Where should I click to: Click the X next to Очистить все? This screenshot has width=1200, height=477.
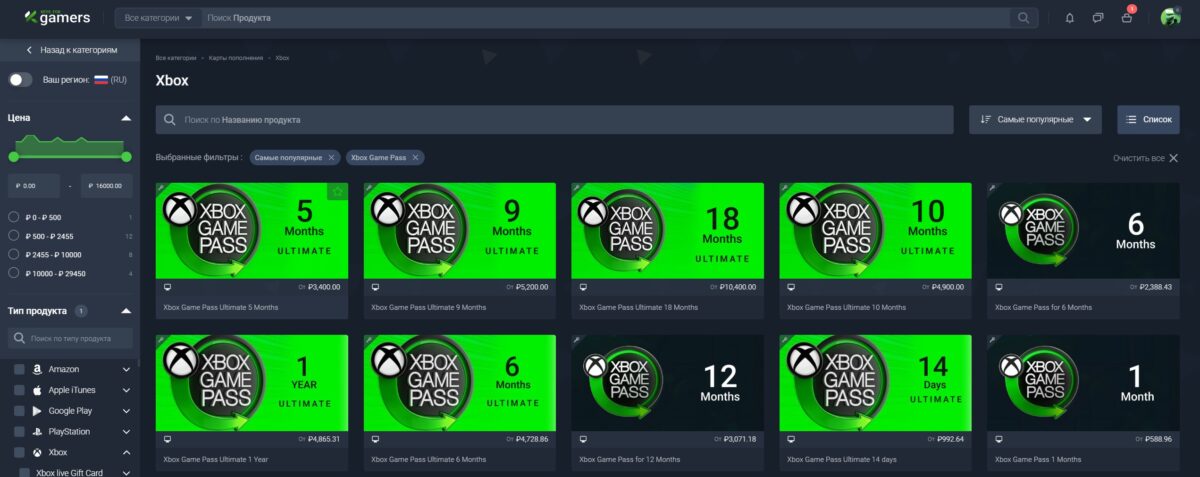pyautogui.click(x=1174, y=158)
